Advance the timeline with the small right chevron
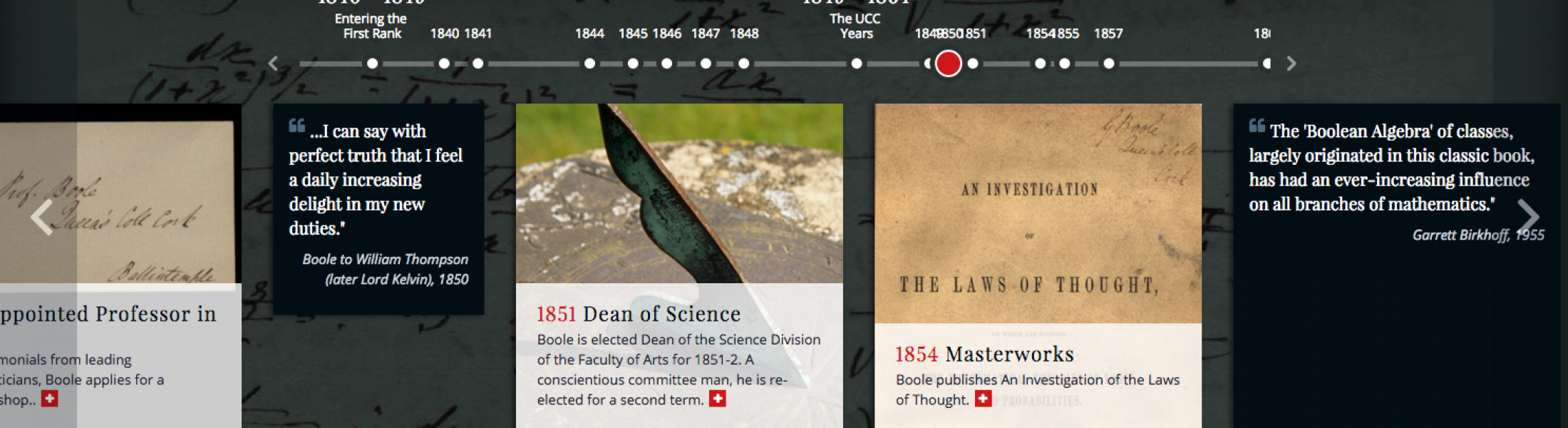 [1291, 63]
